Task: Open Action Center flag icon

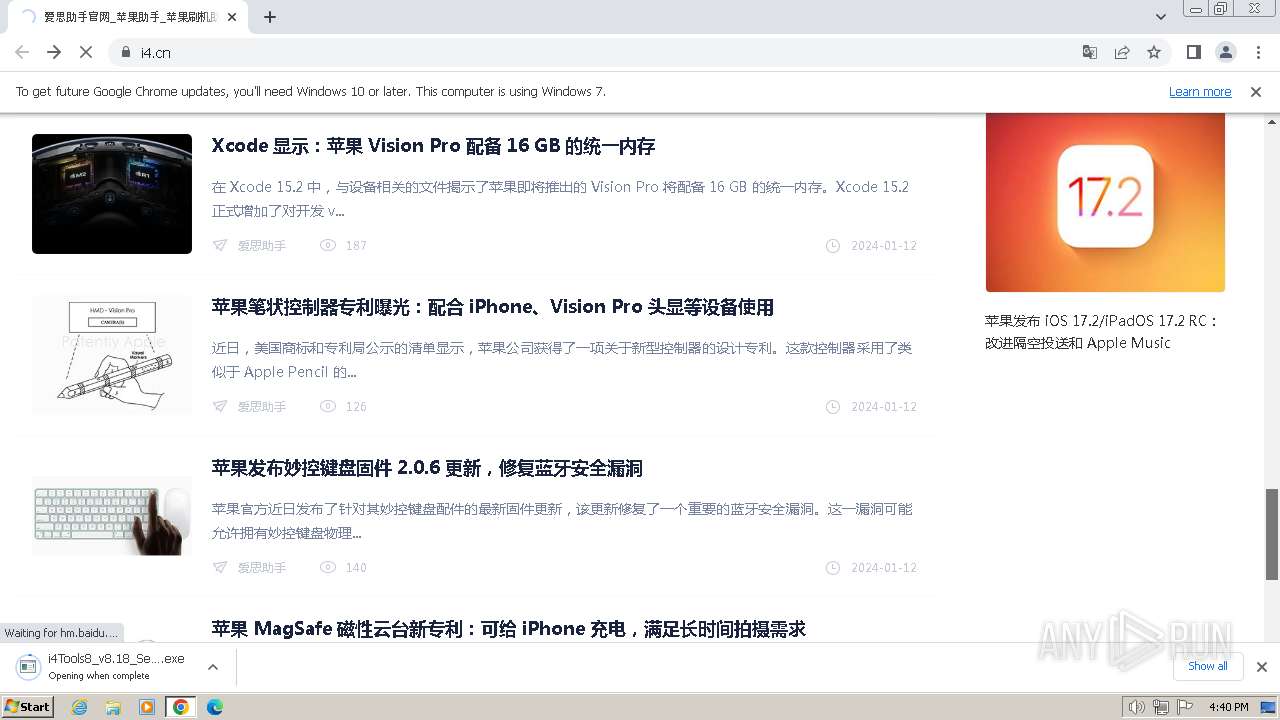Action: pyautogui.click(x=1184, y=707)
